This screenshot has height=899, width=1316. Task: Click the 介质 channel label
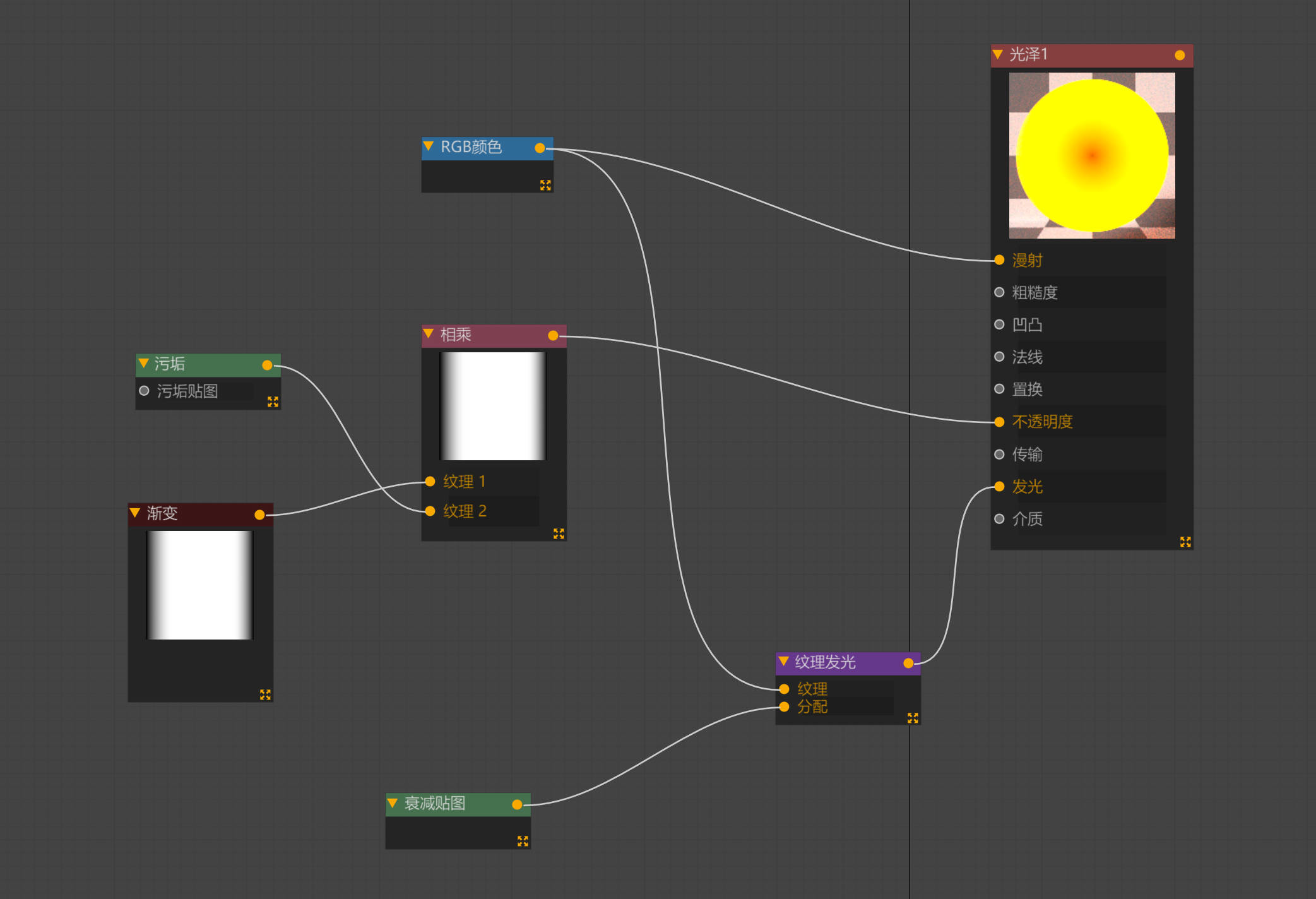[1028, 519]
